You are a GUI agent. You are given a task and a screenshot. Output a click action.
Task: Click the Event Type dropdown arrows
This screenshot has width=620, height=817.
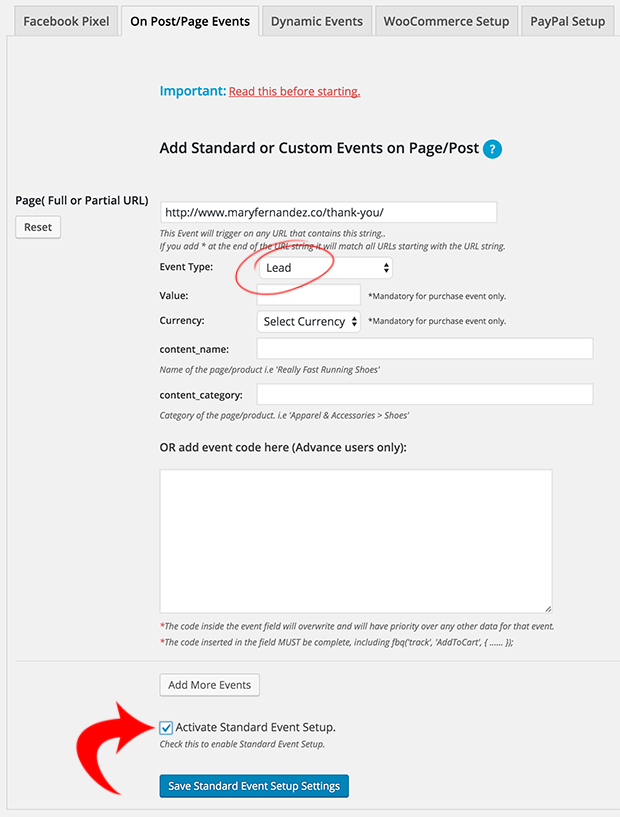click(x=386, y=268)
